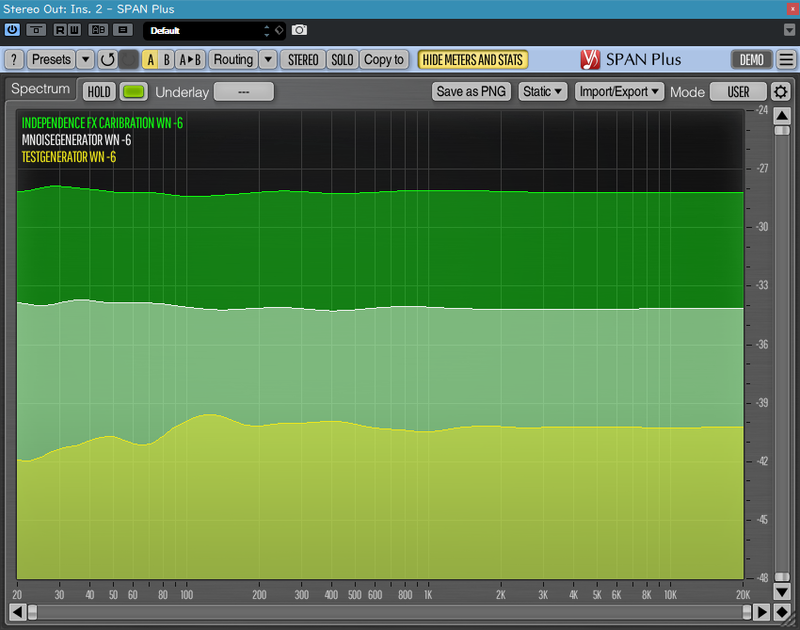
Task: Click the host bypass button beside power
Action: pos(36,30)
